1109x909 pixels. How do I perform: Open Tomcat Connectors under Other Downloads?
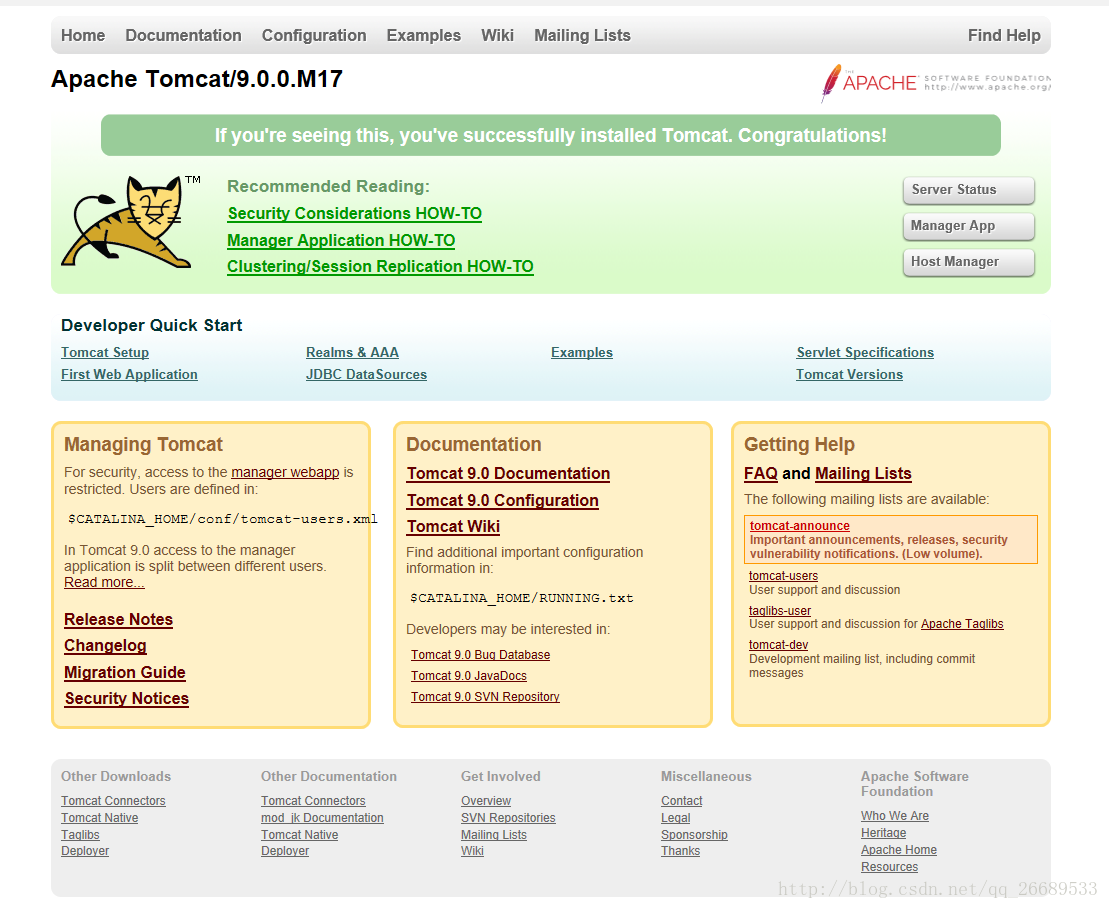(113, 801)
